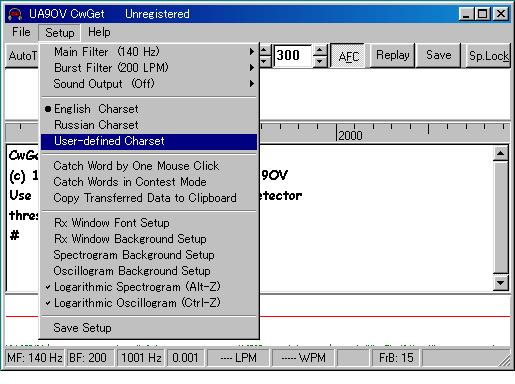The width and height of the screenshot is (515, 384).
Task: Decrease the 300 value with down arrow
Action: click(319, 61)
